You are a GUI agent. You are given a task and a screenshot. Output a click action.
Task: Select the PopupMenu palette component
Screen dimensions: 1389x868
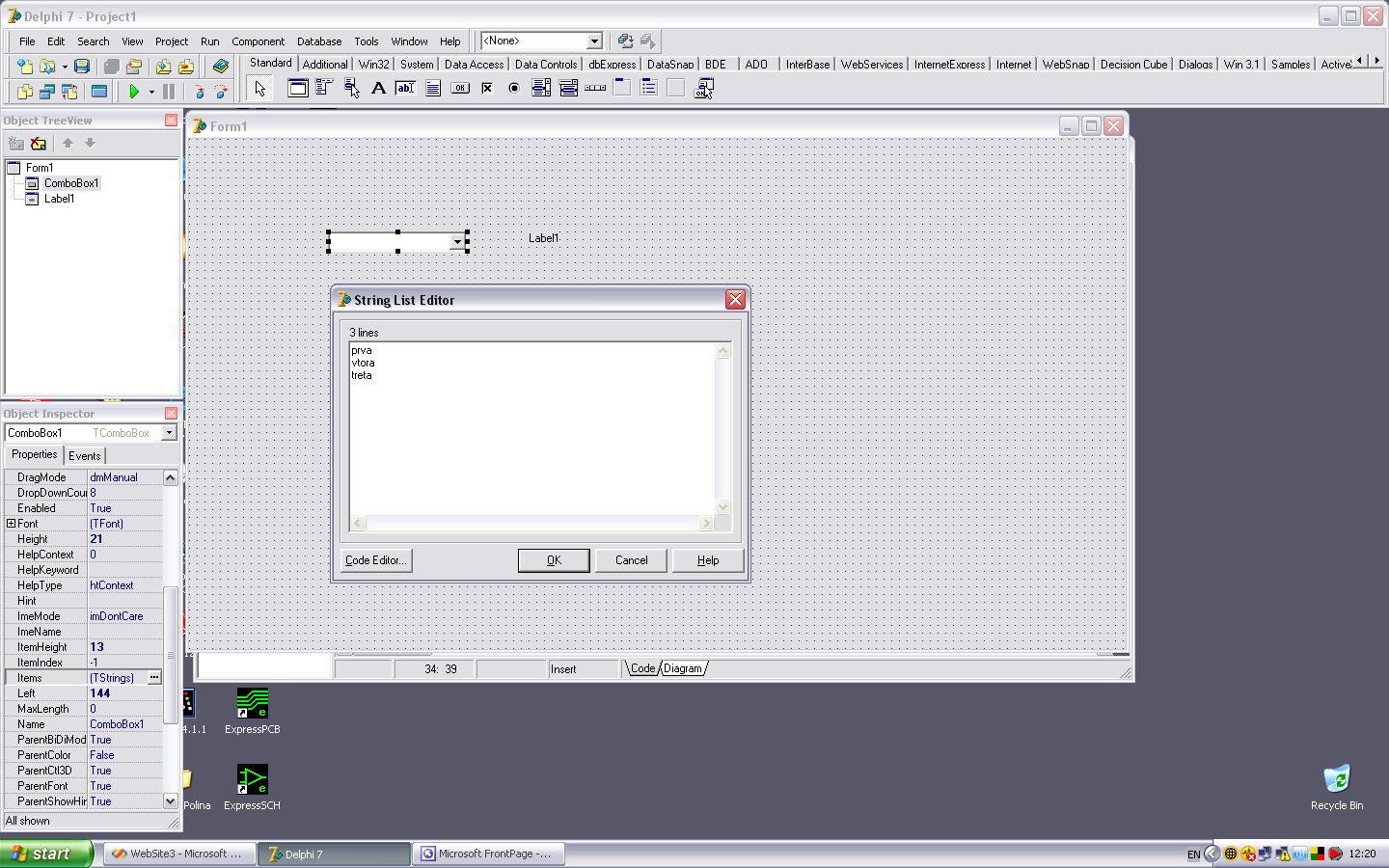pos(351,88)
